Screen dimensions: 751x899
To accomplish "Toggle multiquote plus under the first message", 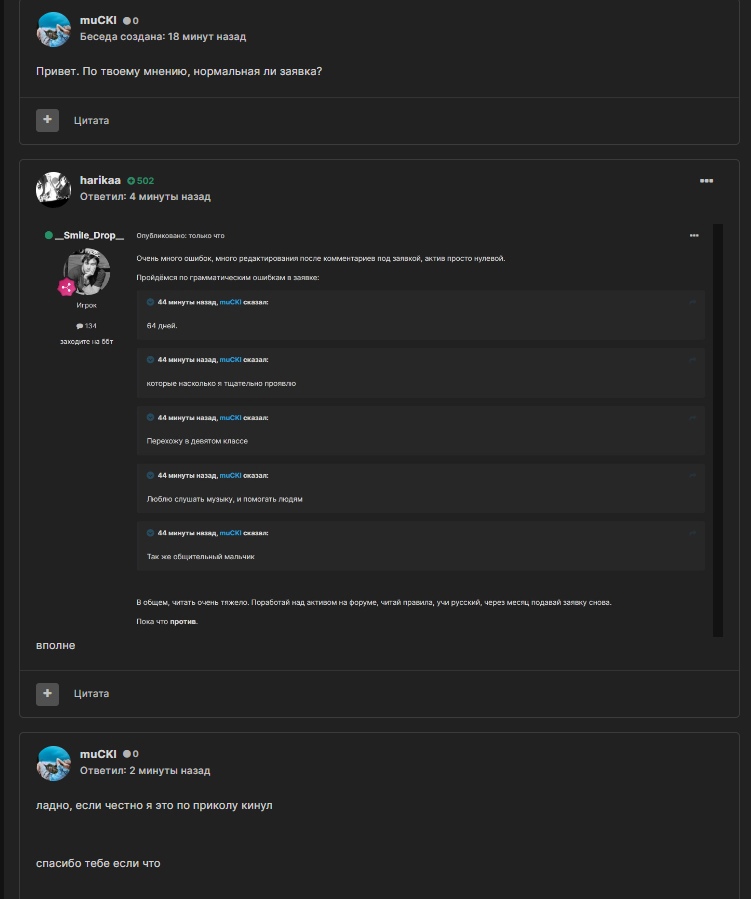I will coord(47,120).
